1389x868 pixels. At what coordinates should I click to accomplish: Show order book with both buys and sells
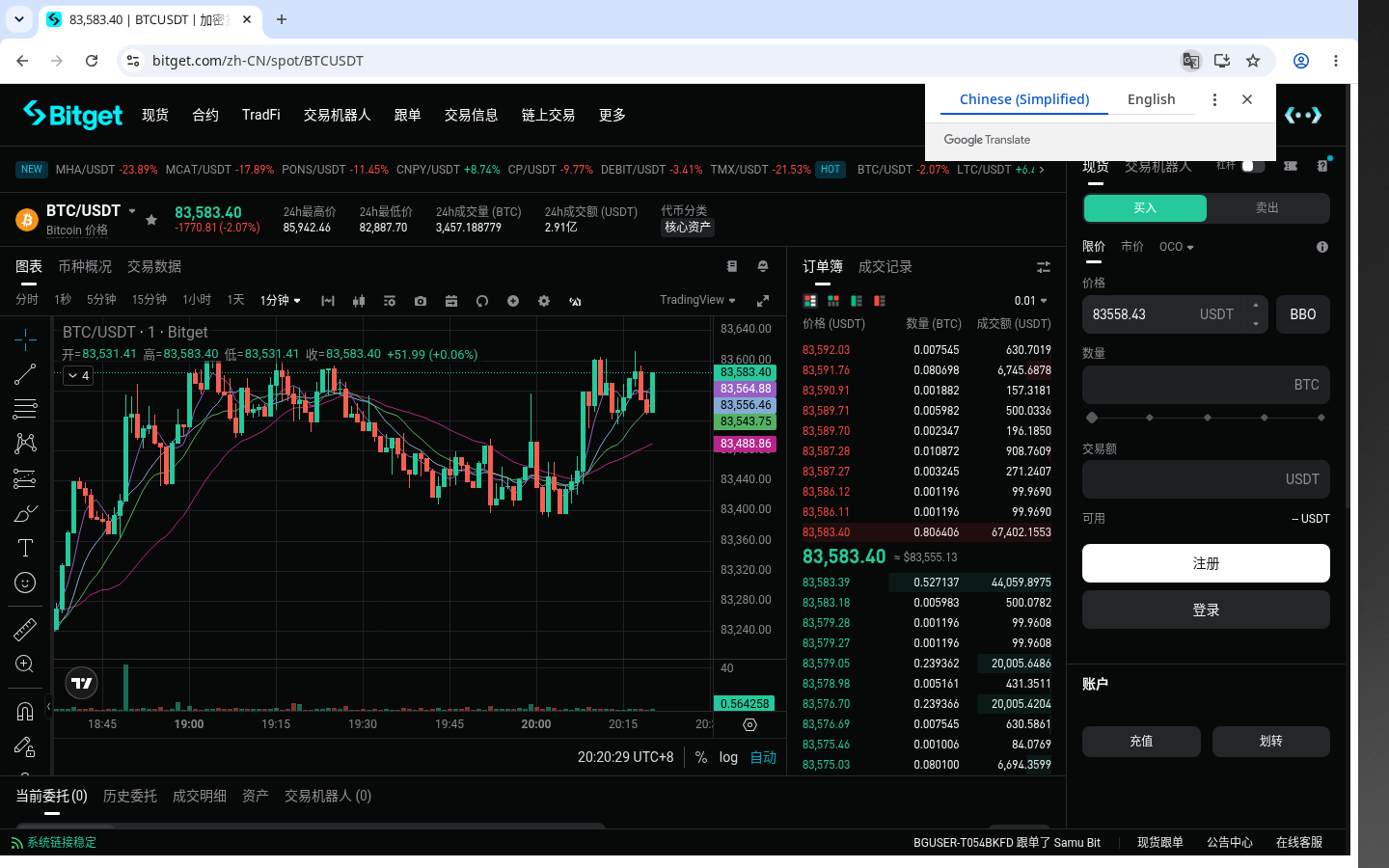coord(810,301)
